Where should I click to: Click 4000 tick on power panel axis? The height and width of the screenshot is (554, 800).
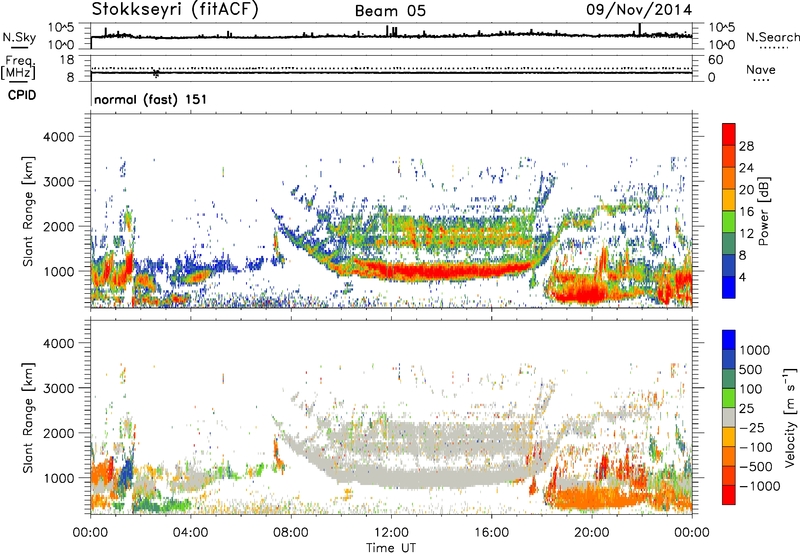pyautogui.click(x=58, y=137)
